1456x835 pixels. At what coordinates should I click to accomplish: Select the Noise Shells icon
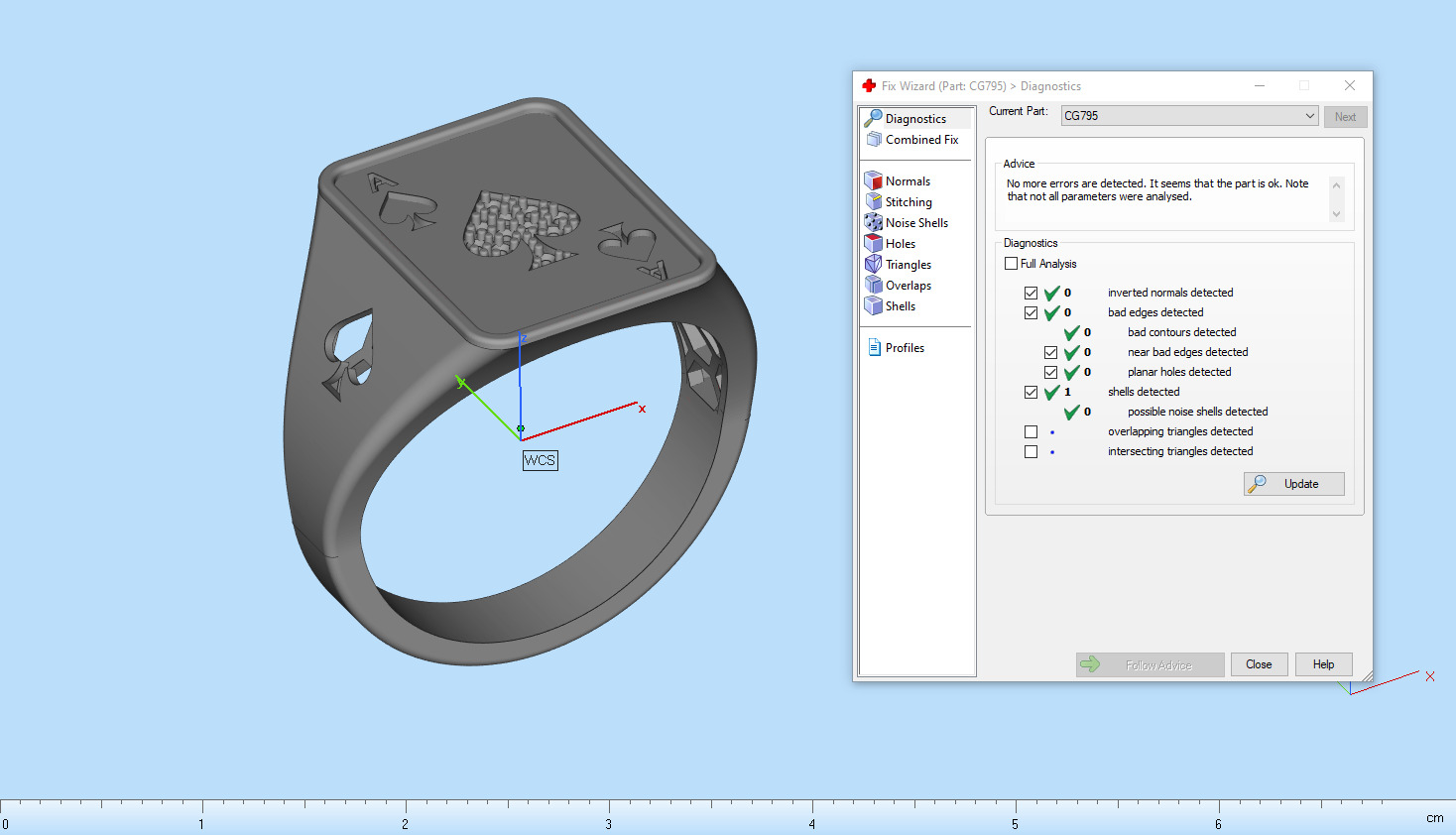(x=873, y=222)
